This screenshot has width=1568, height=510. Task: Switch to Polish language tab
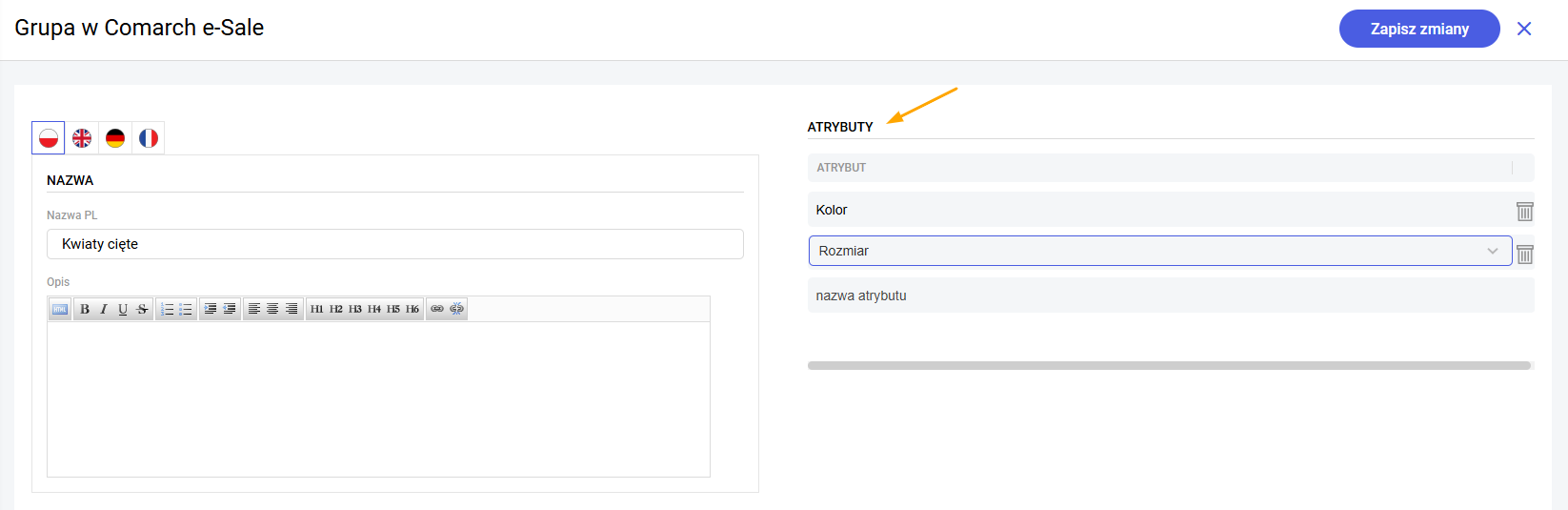(x=49, y=138)
